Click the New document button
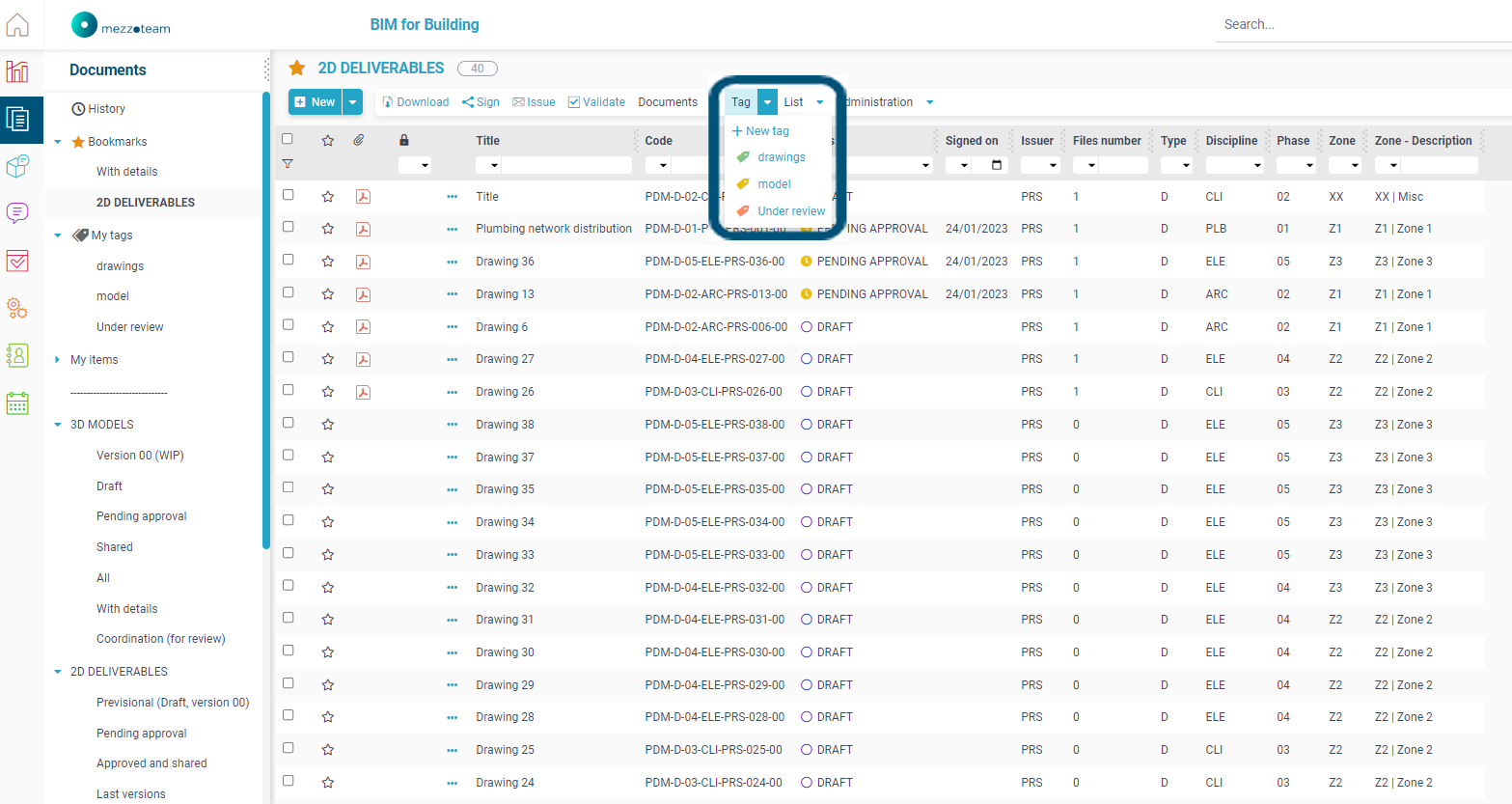 click(316, 101)
